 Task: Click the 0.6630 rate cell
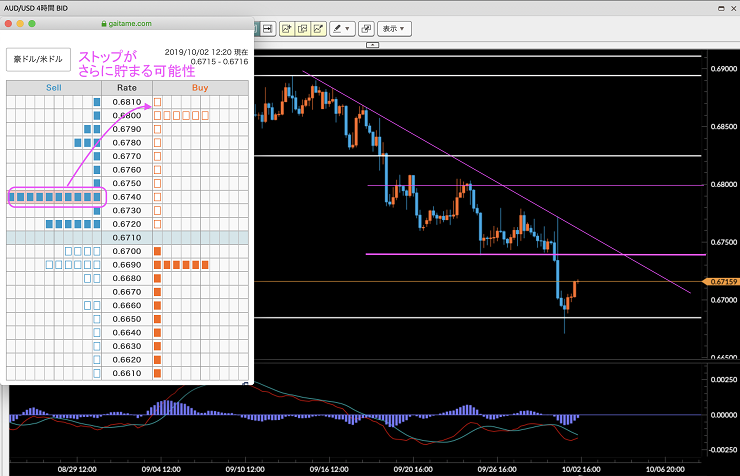127,346
